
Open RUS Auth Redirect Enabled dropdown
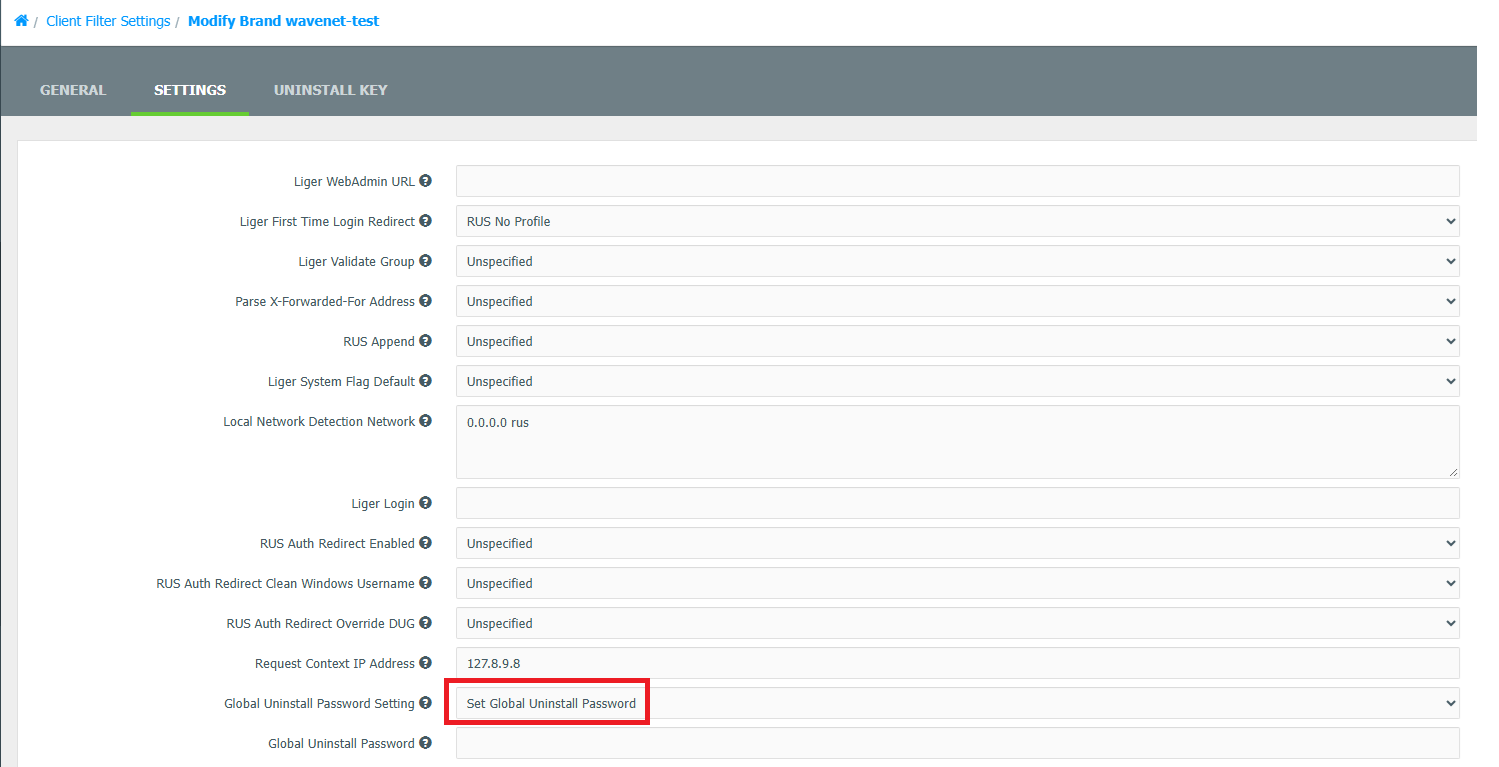[x=957, y=543]
